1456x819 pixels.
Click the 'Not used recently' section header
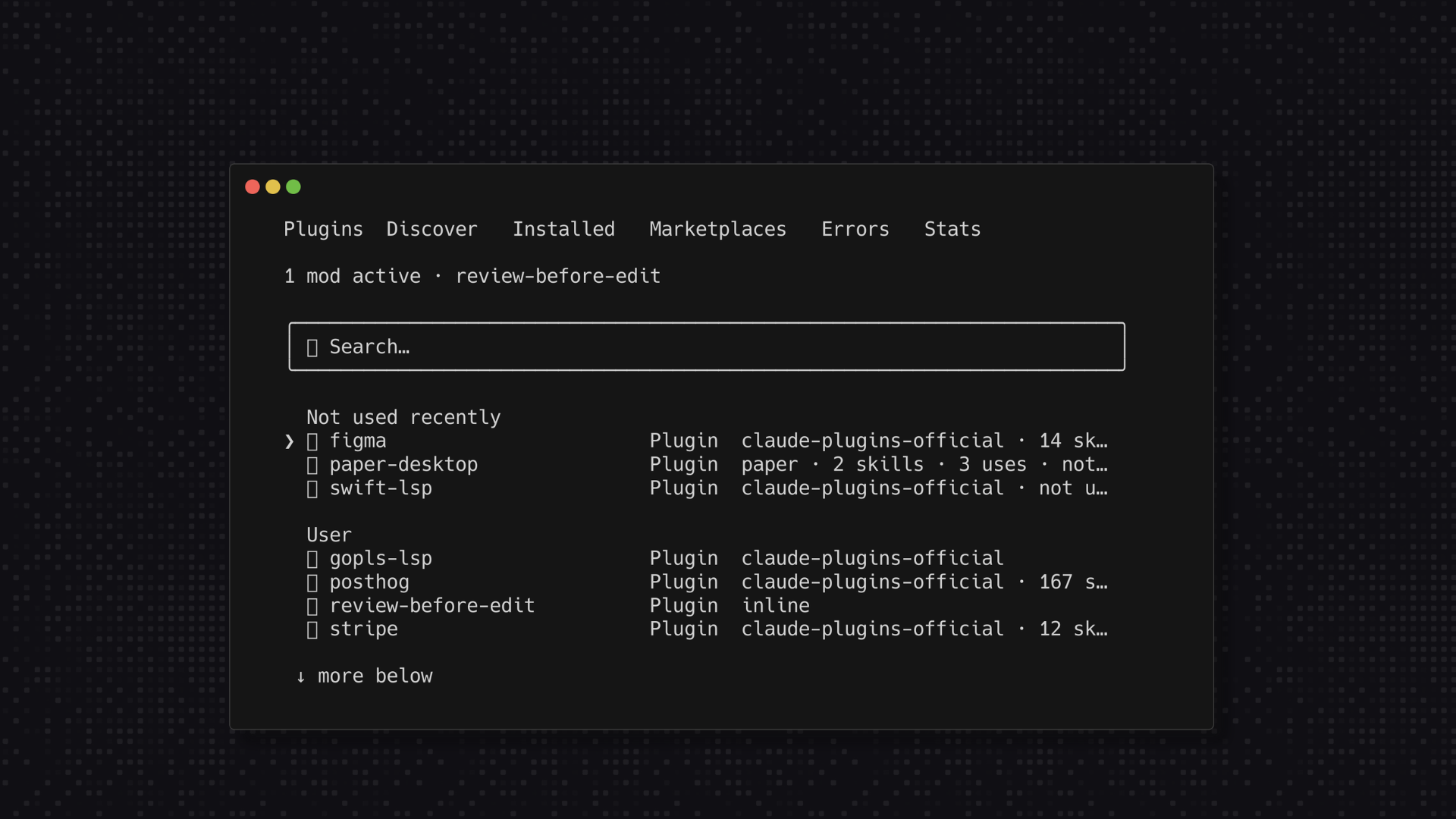(403, 417)
